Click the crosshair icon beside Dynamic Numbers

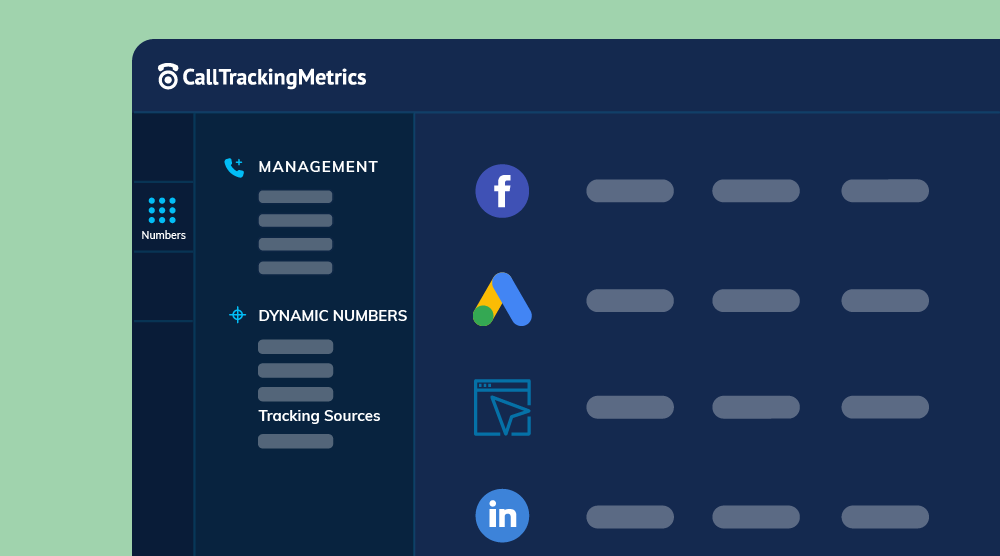[x=237, y=315]
